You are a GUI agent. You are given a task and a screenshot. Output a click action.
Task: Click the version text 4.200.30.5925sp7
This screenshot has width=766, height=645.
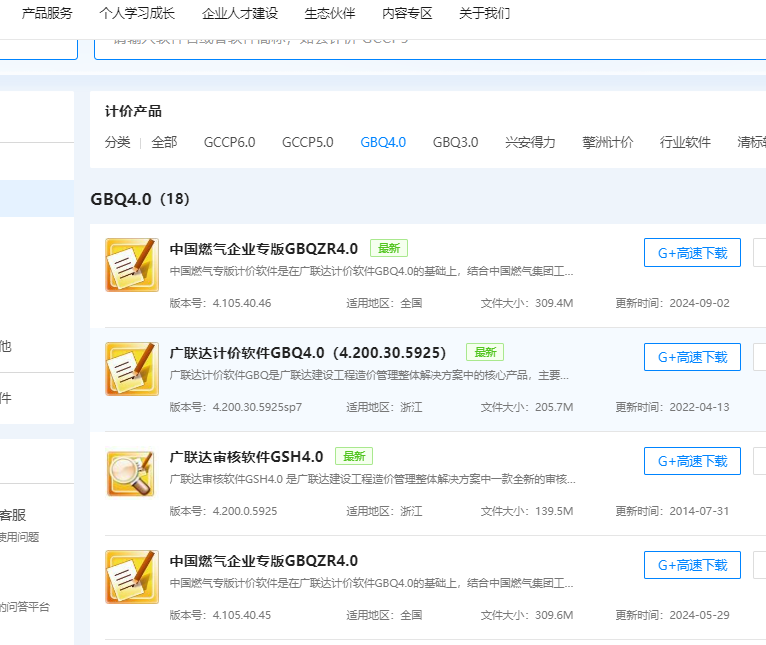click(257, 407)
